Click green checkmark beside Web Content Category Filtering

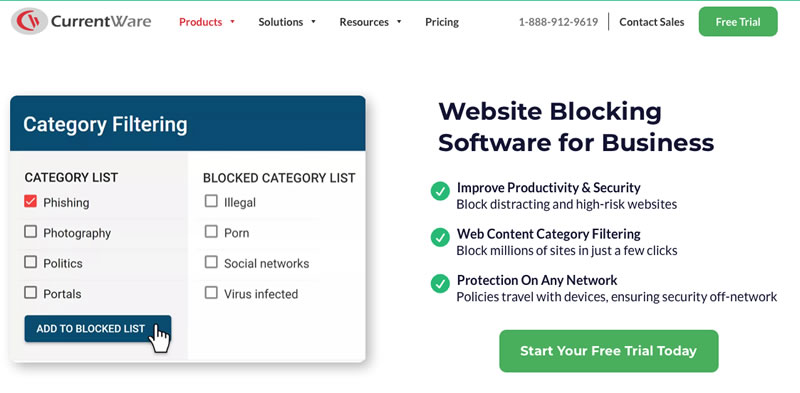[440, 237]
